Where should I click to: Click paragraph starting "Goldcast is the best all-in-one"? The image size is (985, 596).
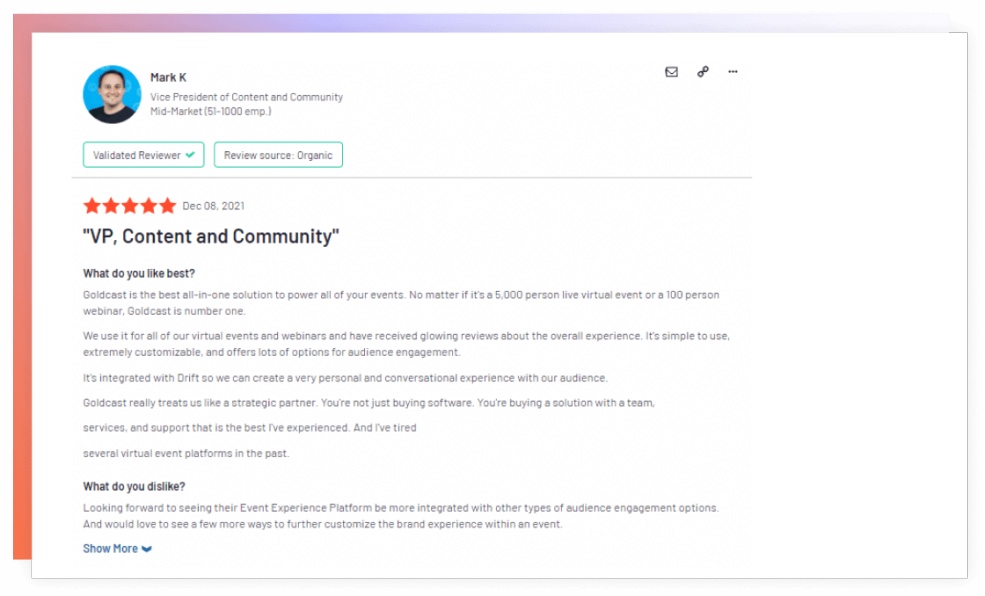pos(401,303)
